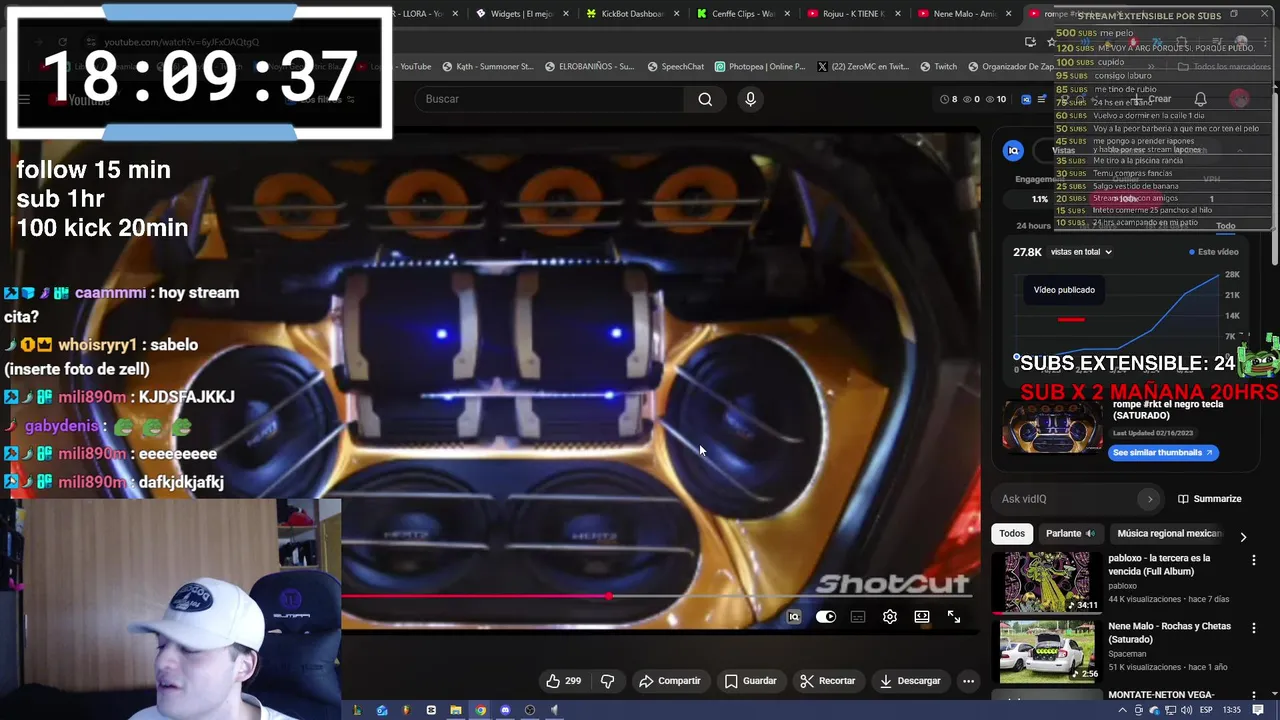The width and height of the screenshot is (1280, 720).
Task: Click the Compartir share button
Action: (x=670, y=681)
